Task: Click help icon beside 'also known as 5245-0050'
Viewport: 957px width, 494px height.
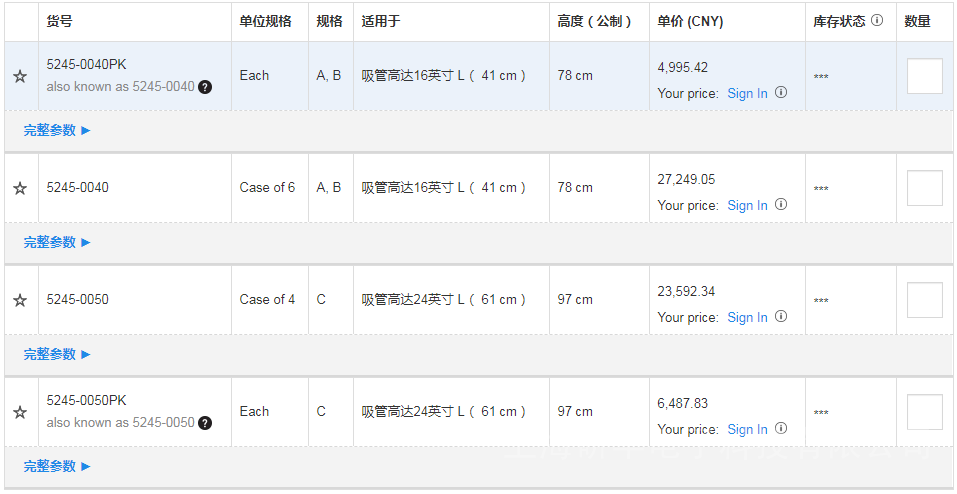Action: [205, 423]
